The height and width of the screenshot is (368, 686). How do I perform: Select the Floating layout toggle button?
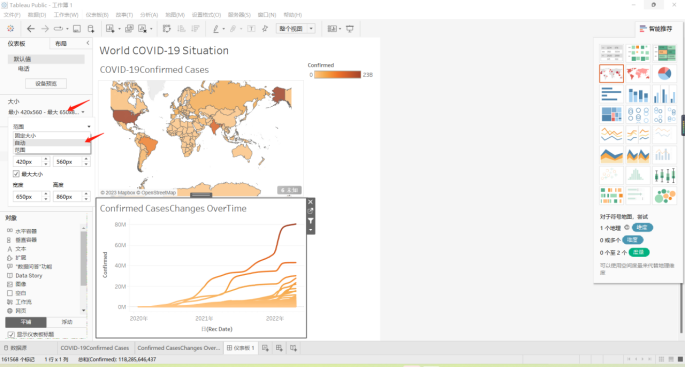[67, 322]
